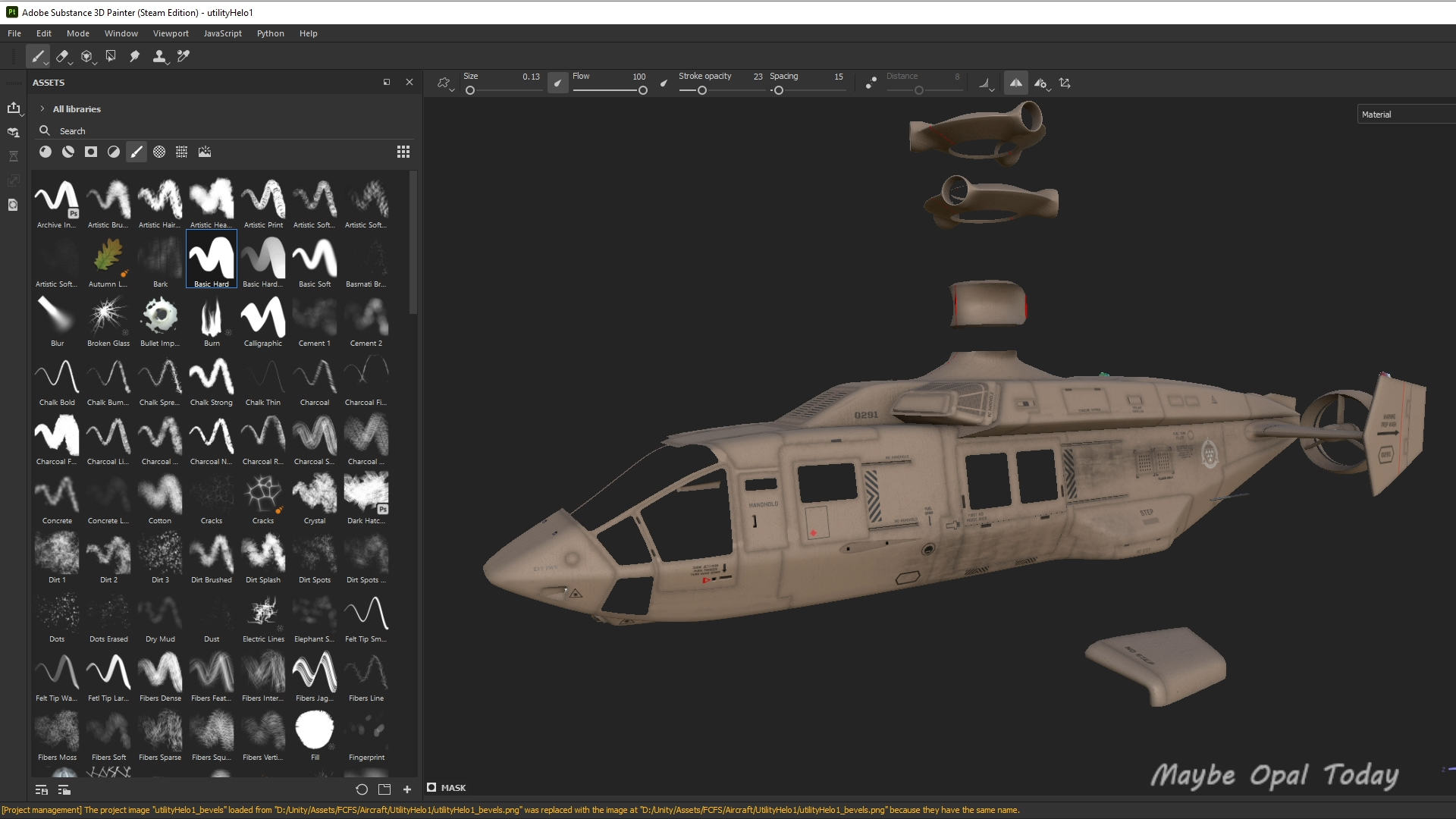This screenshot has width=1456, height=819.
Task: Open the Mode menu
Action: pos(77,33)
